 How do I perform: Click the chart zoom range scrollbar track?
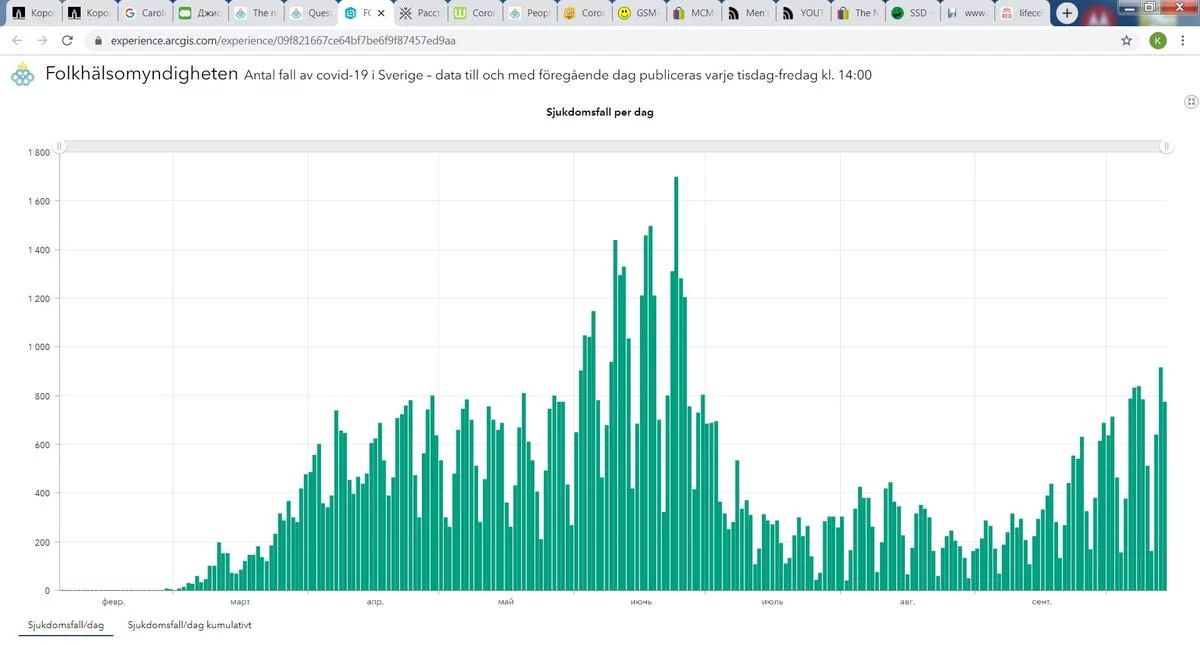pos(613,147)
